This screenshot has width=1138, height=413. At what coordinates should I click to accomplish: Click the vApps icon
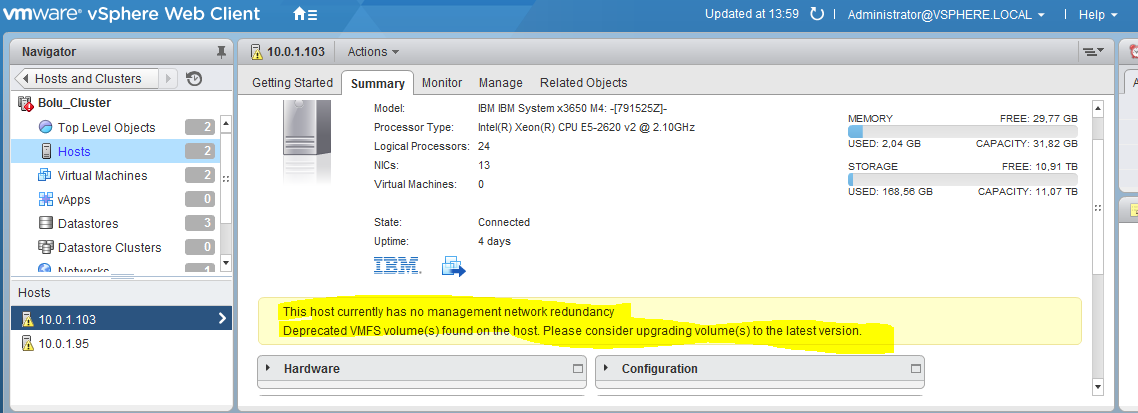(x=45, y=199)
